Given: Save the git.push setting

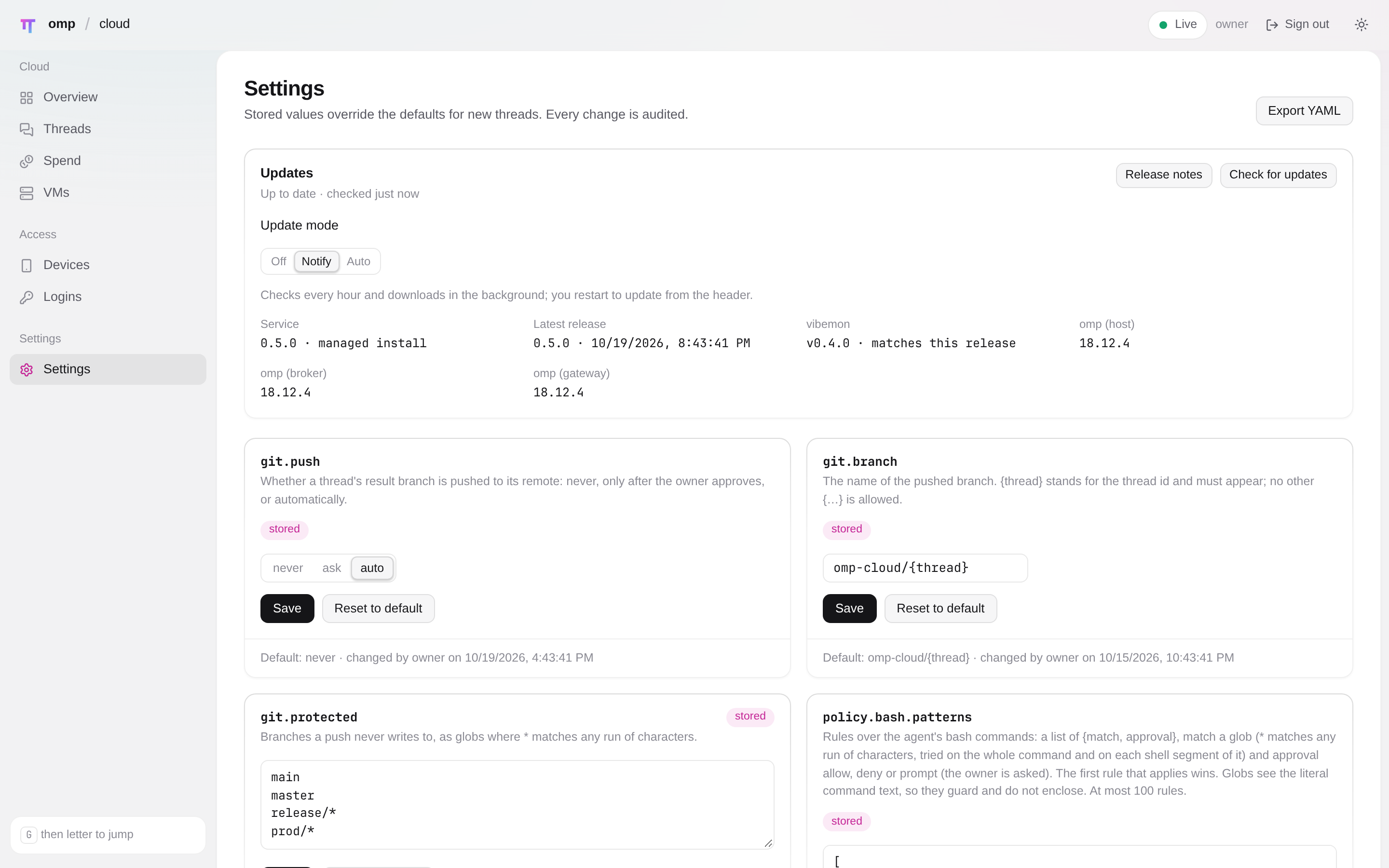Looking at the screenshot, I should [x=287, y=609].
